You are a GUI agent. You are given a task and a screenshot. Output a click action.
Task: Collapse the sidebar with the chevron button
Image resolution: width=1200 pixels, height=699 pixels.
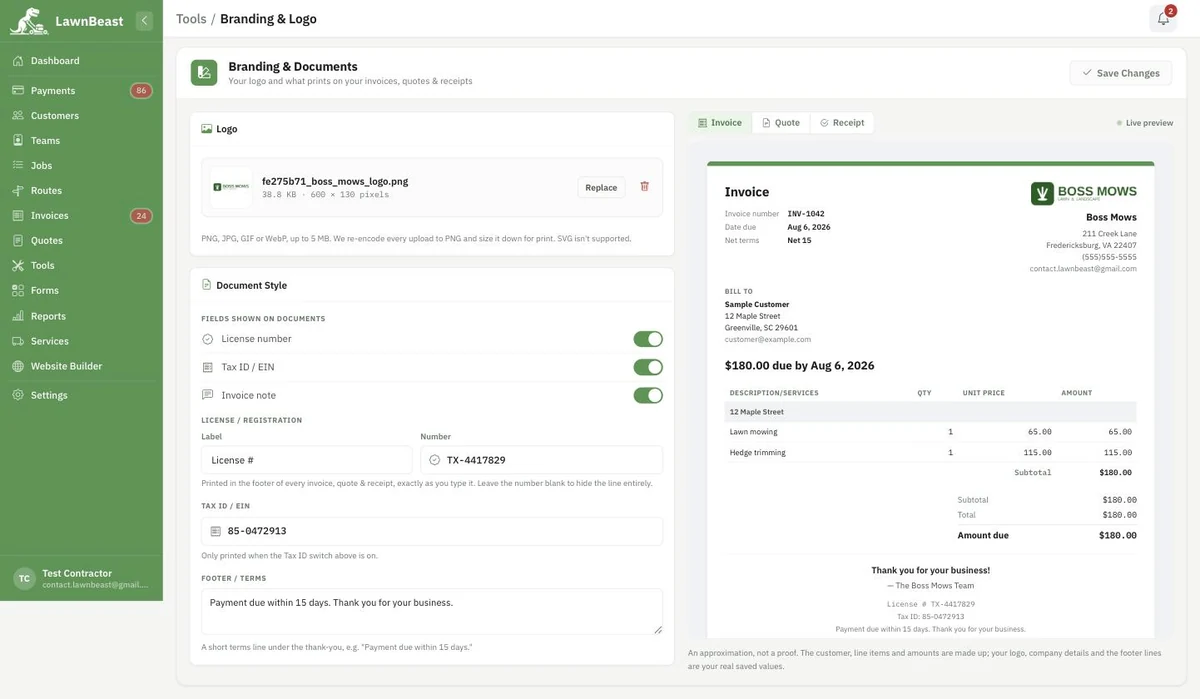[144, 20]
